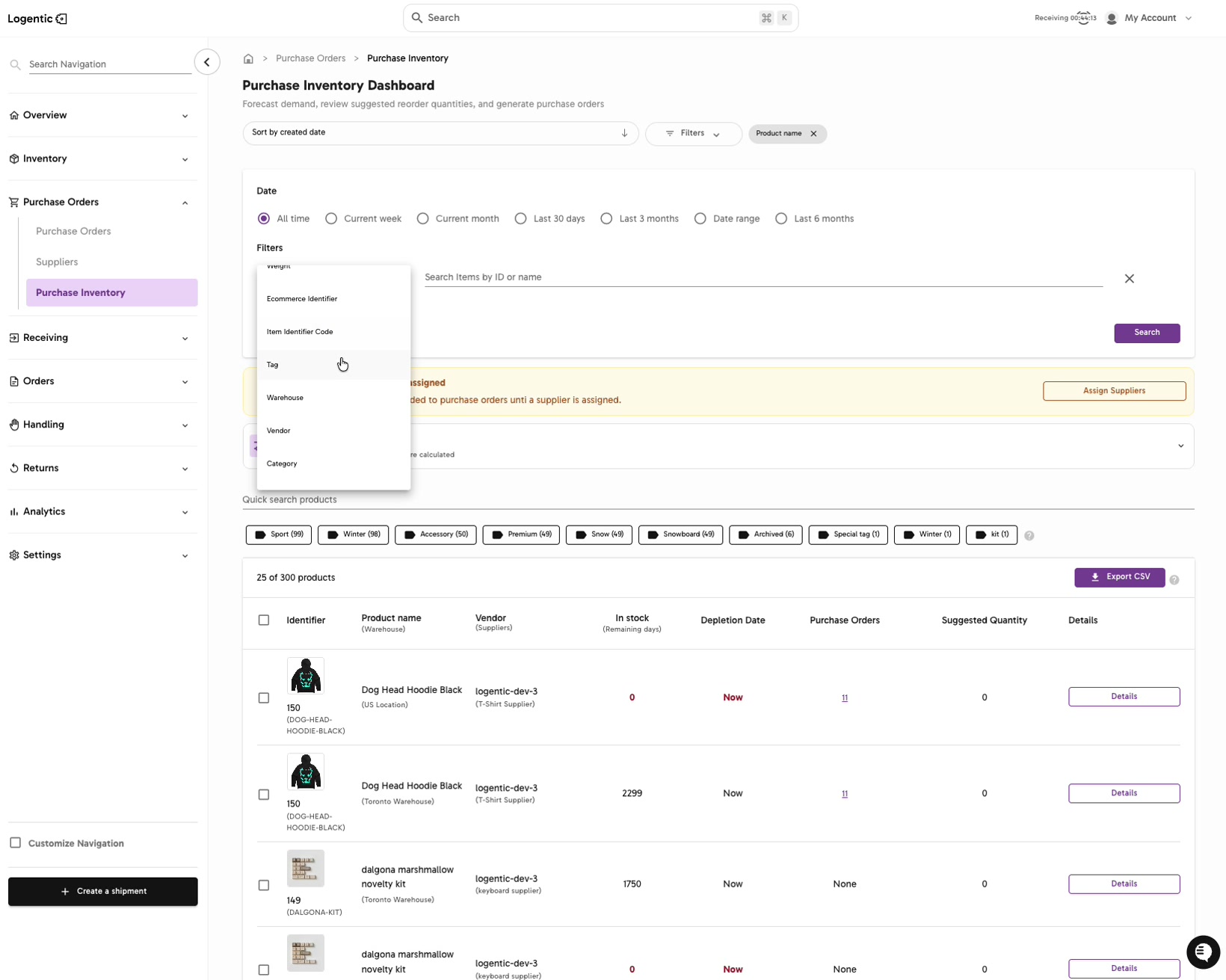Click the Export CSV button
Screen dimensions: 1226x980
click(x=1119, y=578)
